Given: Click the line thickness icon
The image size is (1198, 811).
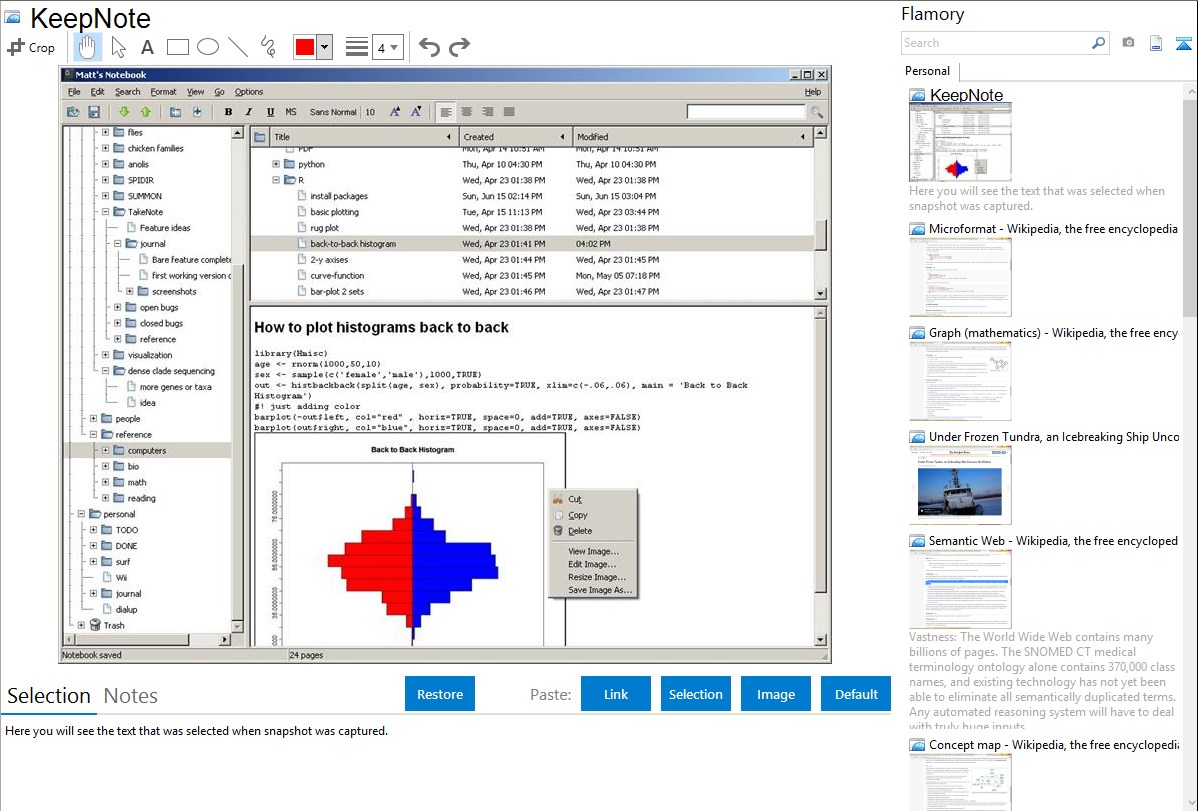Looking at the screenshot, I should click(356, 47).
